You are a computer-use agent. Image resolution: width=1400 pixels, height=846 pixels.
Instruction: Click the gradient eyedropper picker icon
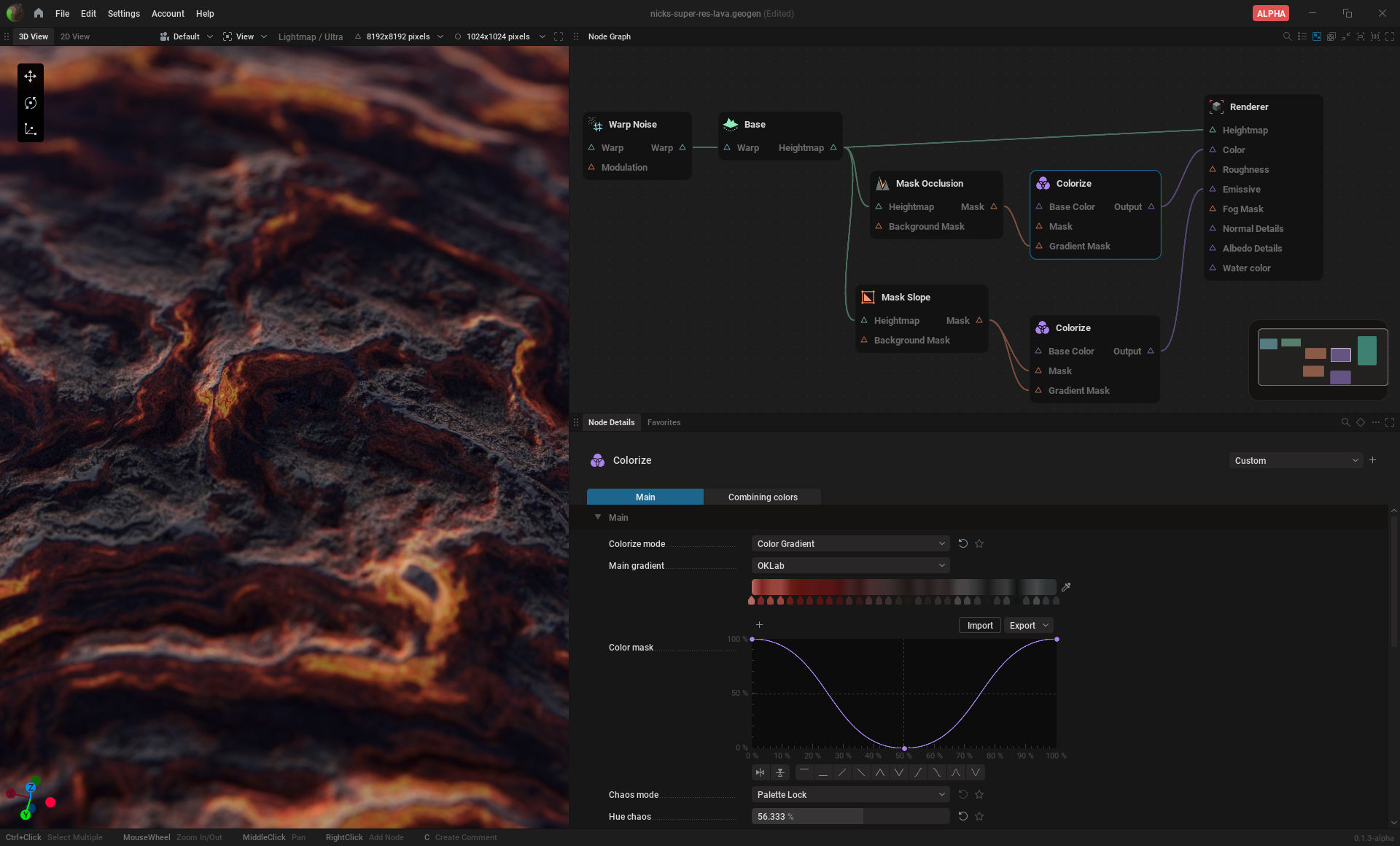1066,587
